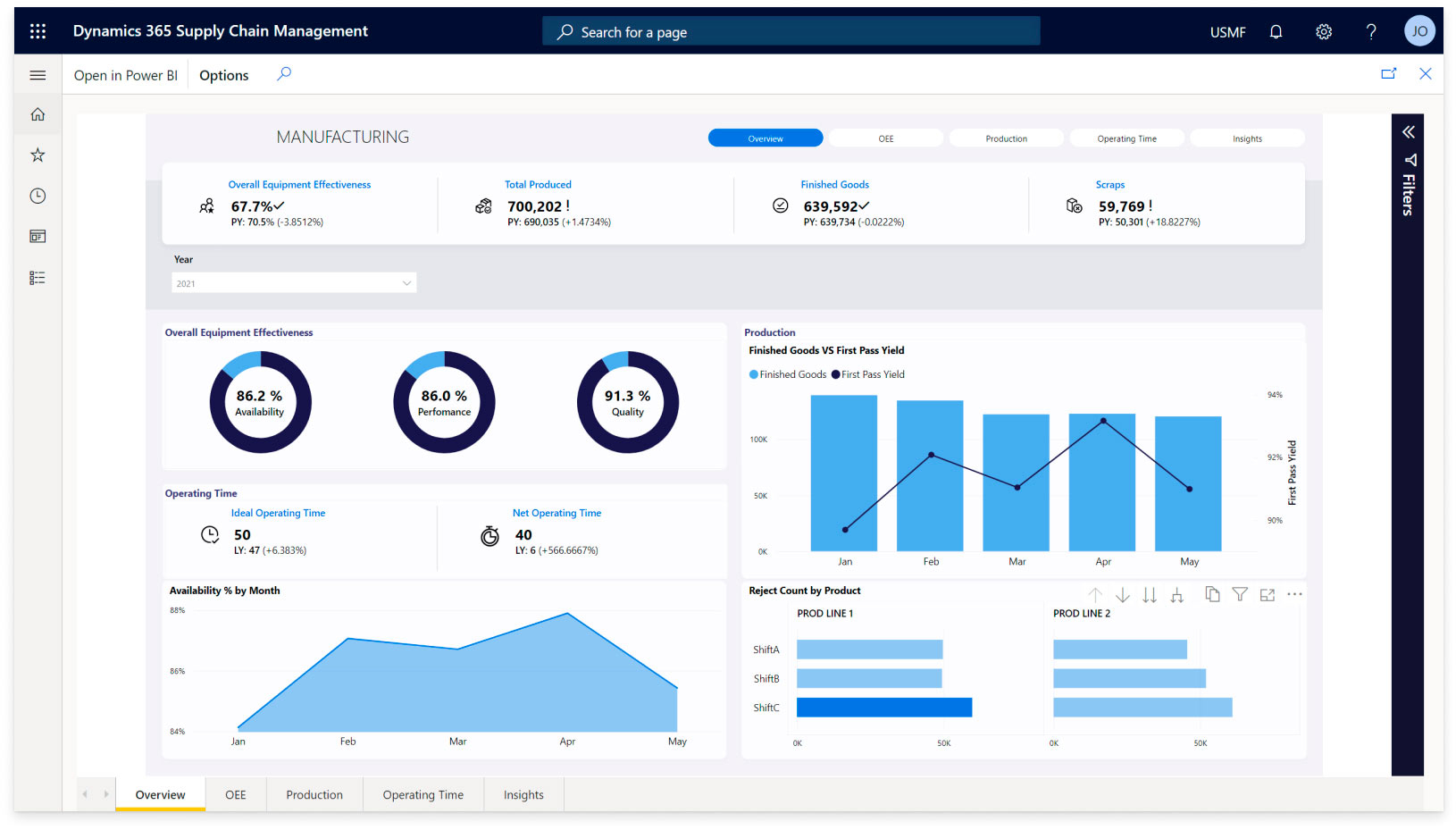
Task: Open the help question mark
Action: point(1371,31)
